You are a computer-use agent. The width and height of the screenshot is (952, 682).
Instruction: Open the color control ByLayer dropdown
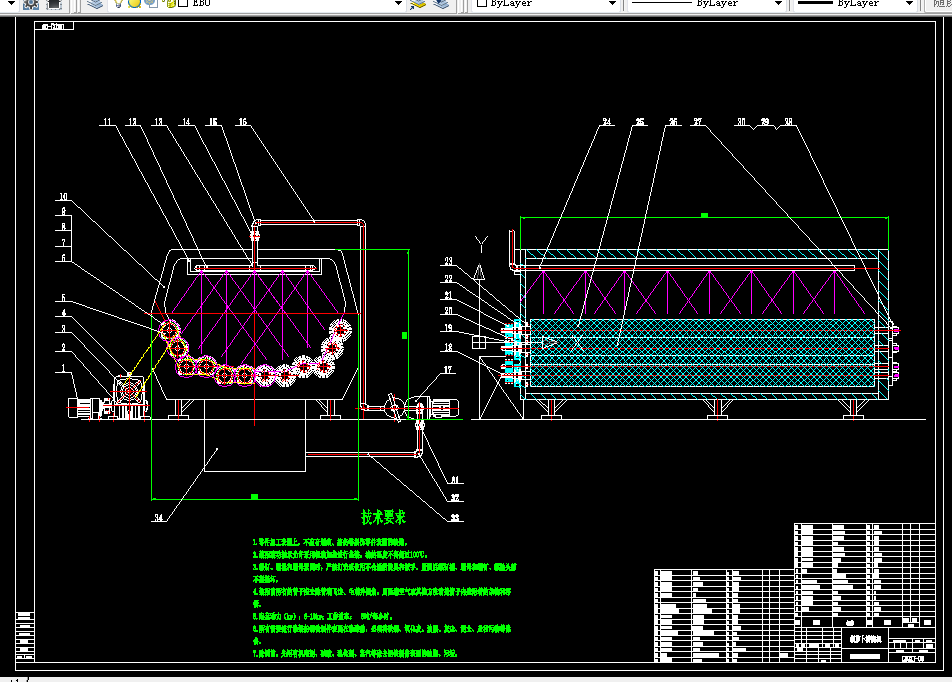coord(612,4)
